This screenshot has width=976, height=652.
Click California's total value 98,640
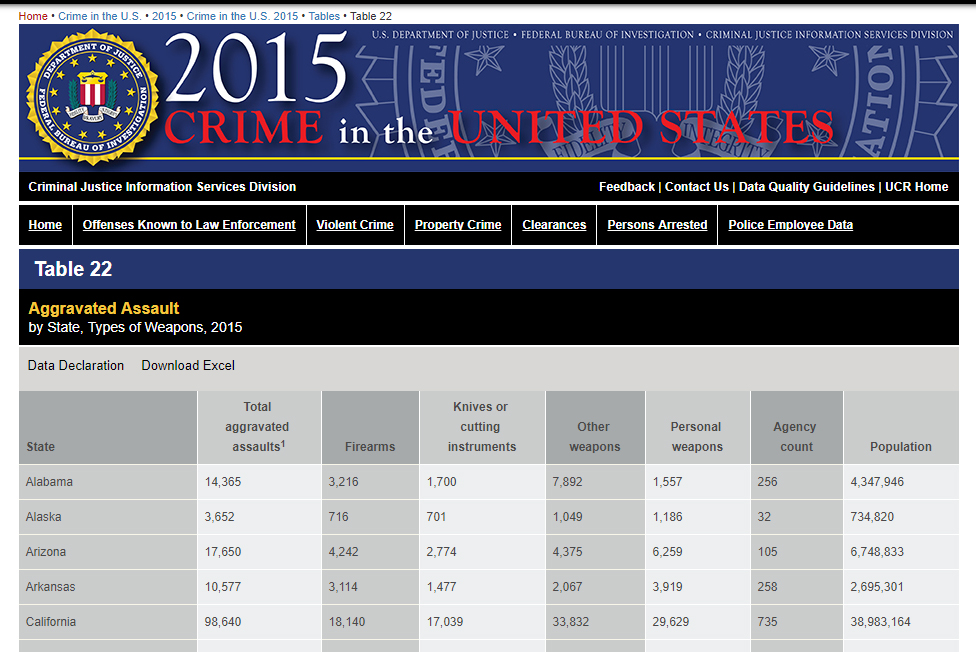pos(223,621)
